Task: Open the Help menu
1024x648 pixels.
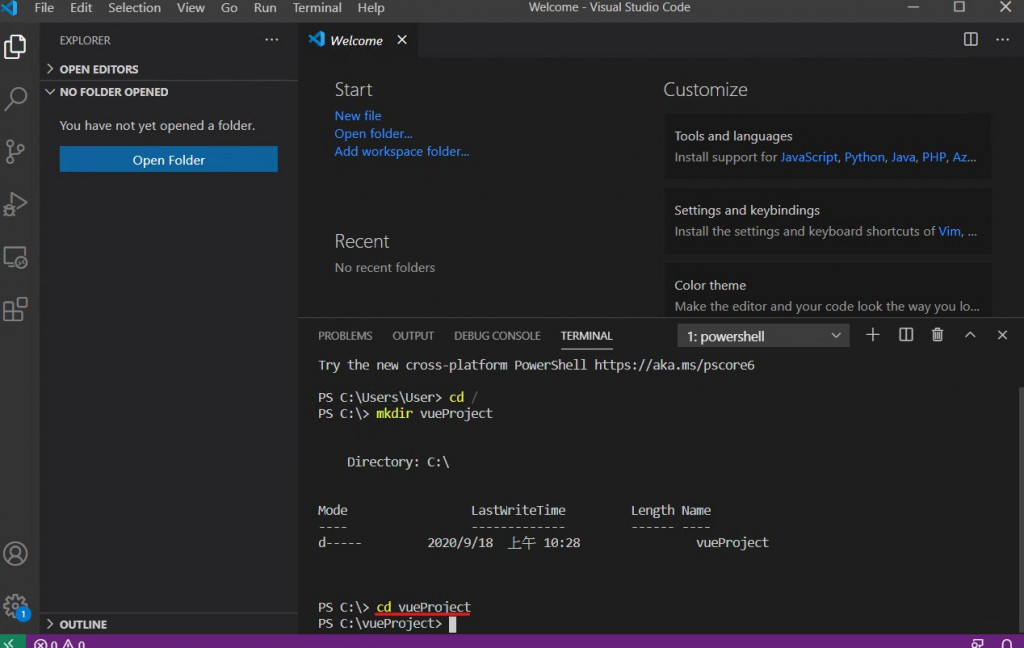Action: [x=370, y=8]
